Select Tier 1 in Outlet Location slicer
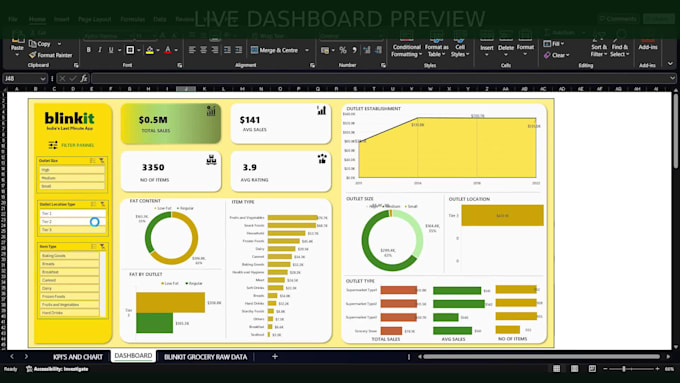Screen dimensions: 680x383 coord(73,213)
